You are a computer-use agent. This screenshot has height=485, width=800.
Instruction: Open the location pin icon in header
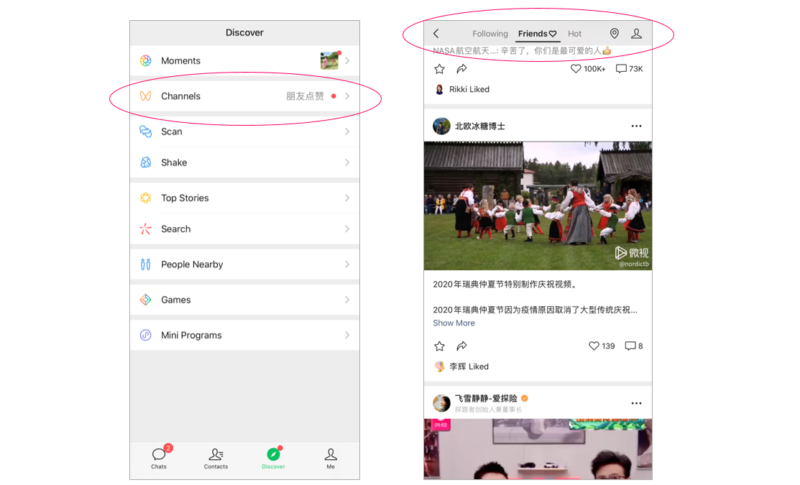point(614,34)
